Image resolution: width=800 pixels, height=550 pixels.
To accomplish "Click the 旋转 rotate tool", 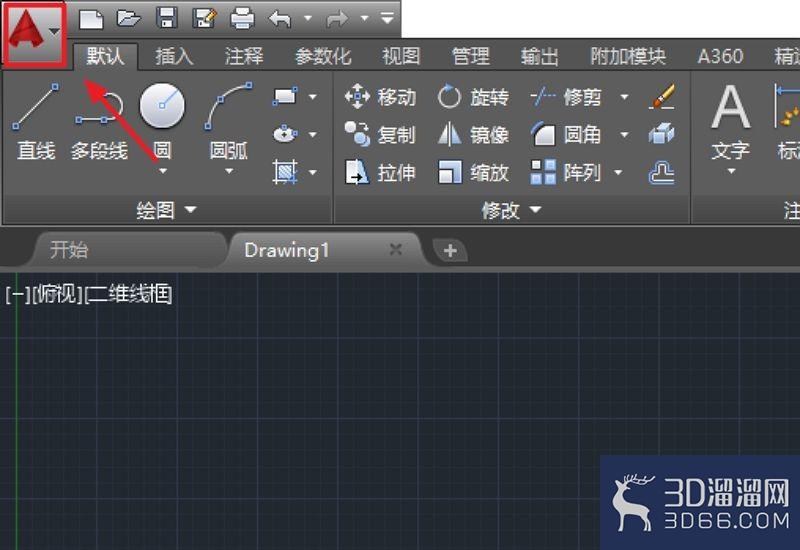I will tap(473, 96).
